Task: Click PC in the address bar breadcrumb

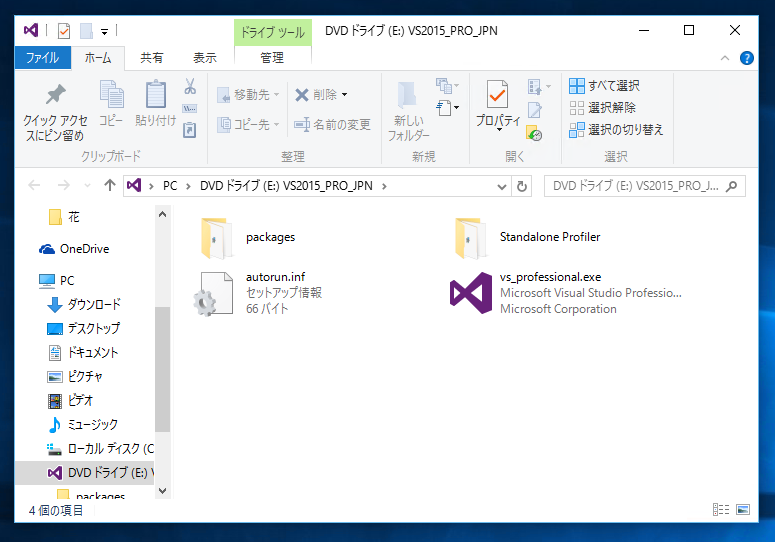Action: coord(170,186)
